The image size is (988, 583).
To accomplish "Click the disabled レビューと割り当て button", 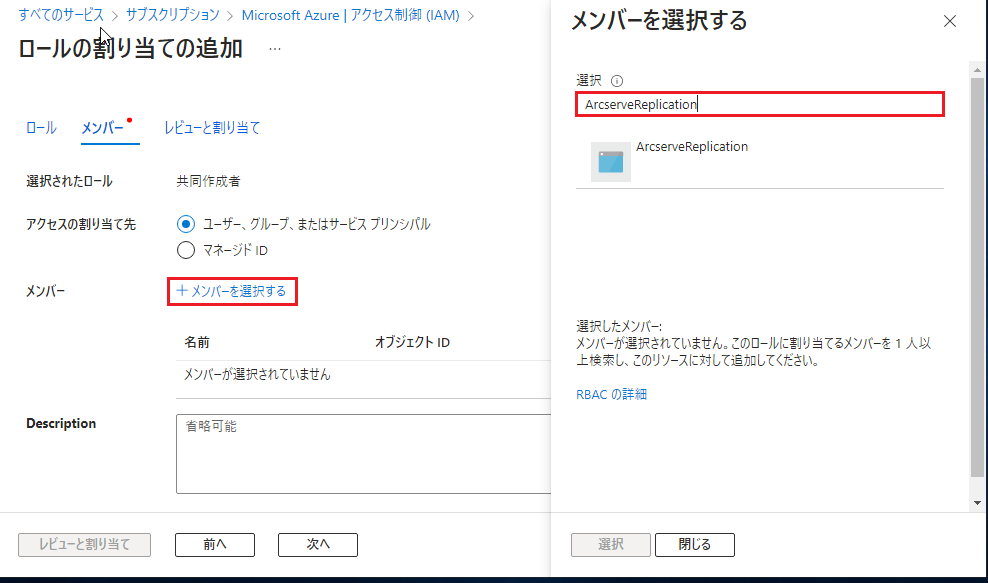I will (x=84, y=545).
